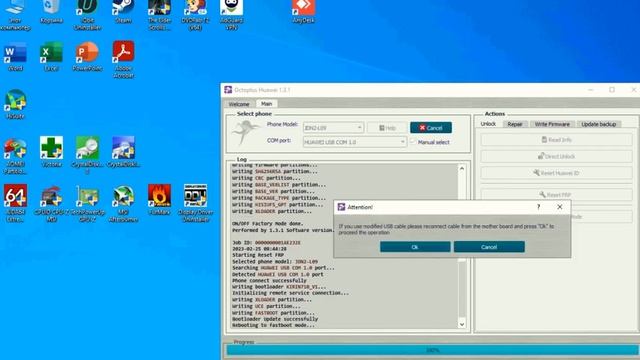Click log line "Starting Reset FRP"

click(258, 255)
